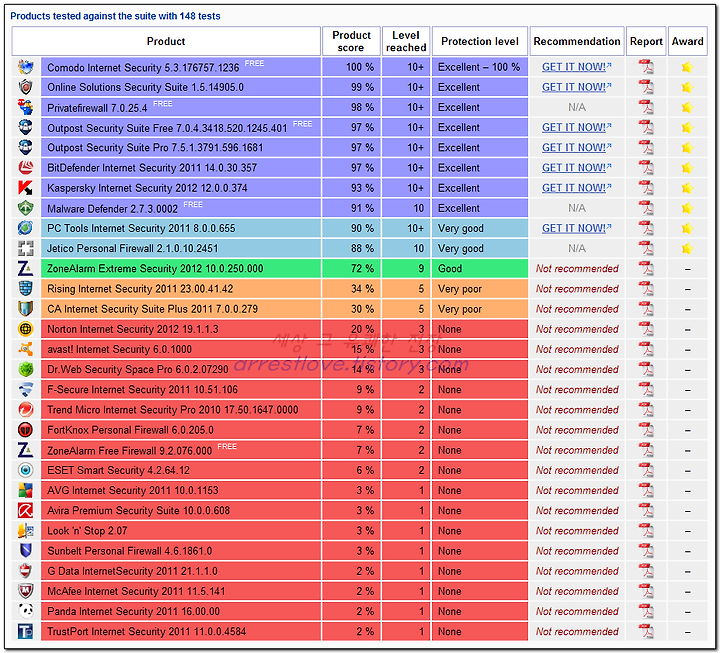Click the avast! Internet Security logo icon
720x653 pixels.
click(x=26, y=349)
